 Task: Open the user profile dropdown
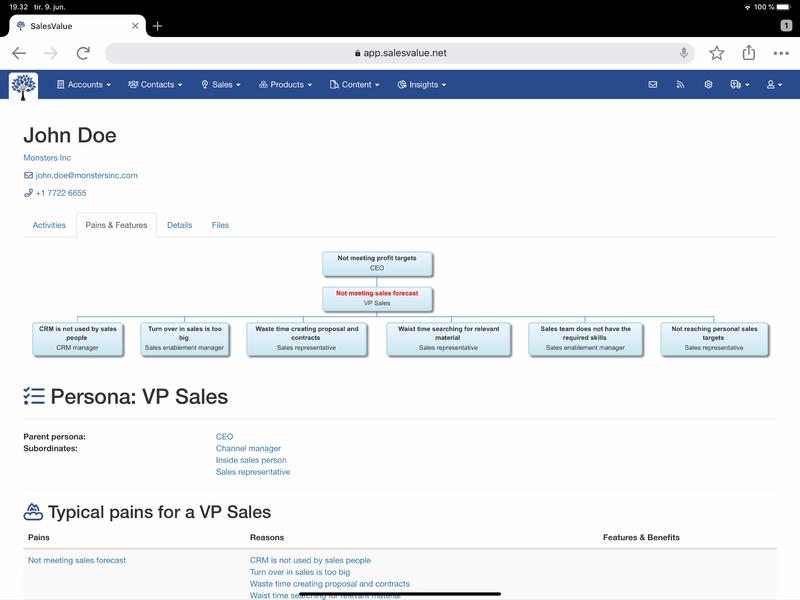tap(775, 85)
